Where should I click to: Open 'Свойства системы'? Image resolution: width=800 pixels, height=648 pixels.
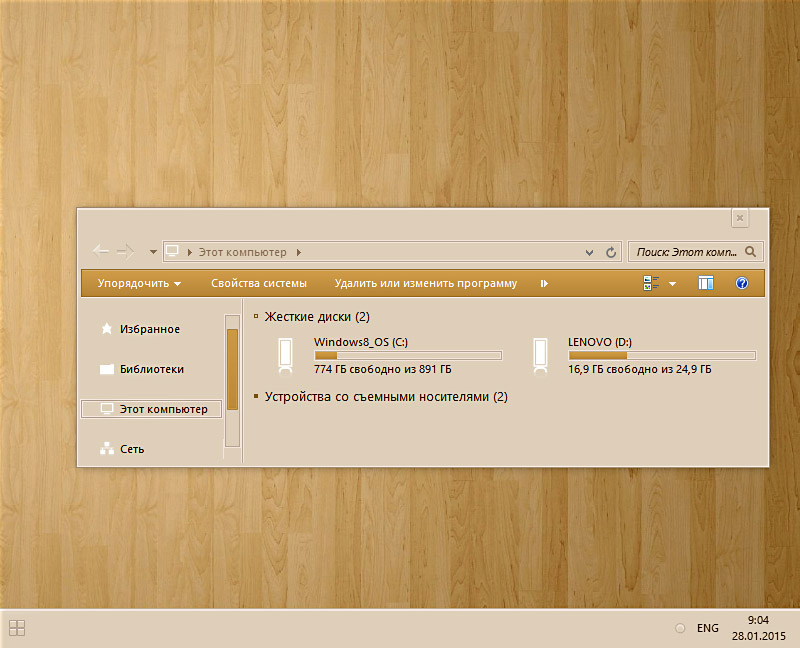259,283
